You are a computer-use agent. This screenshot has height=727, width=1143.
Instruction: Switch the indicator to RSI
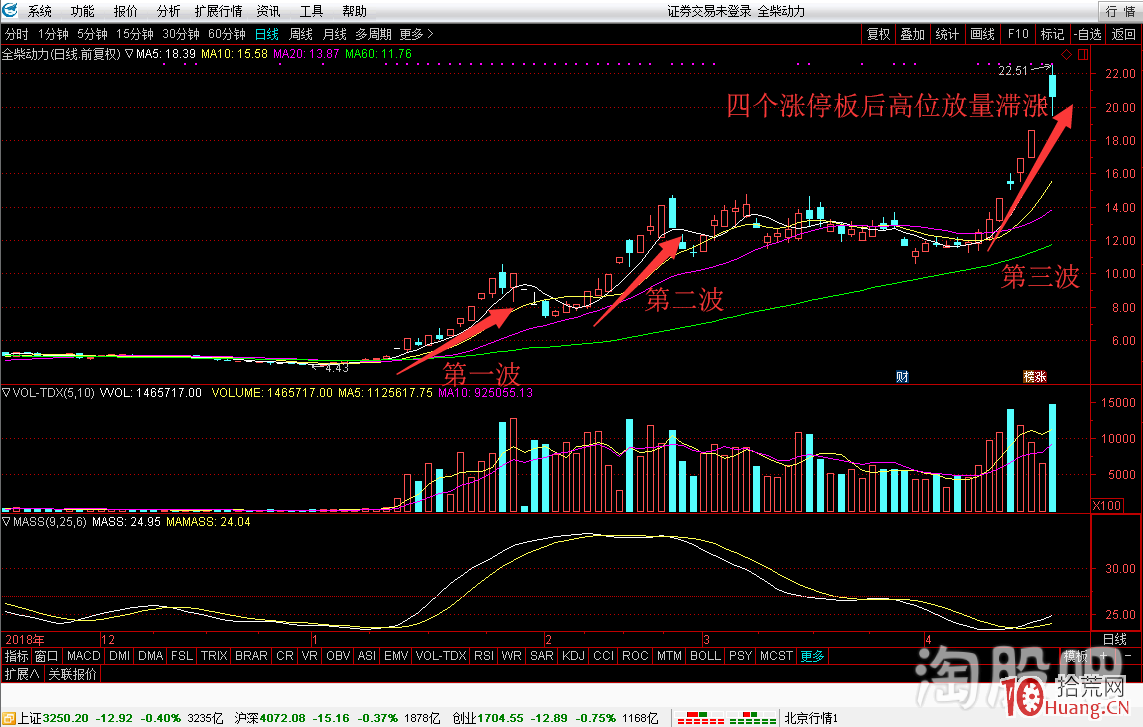484,656
